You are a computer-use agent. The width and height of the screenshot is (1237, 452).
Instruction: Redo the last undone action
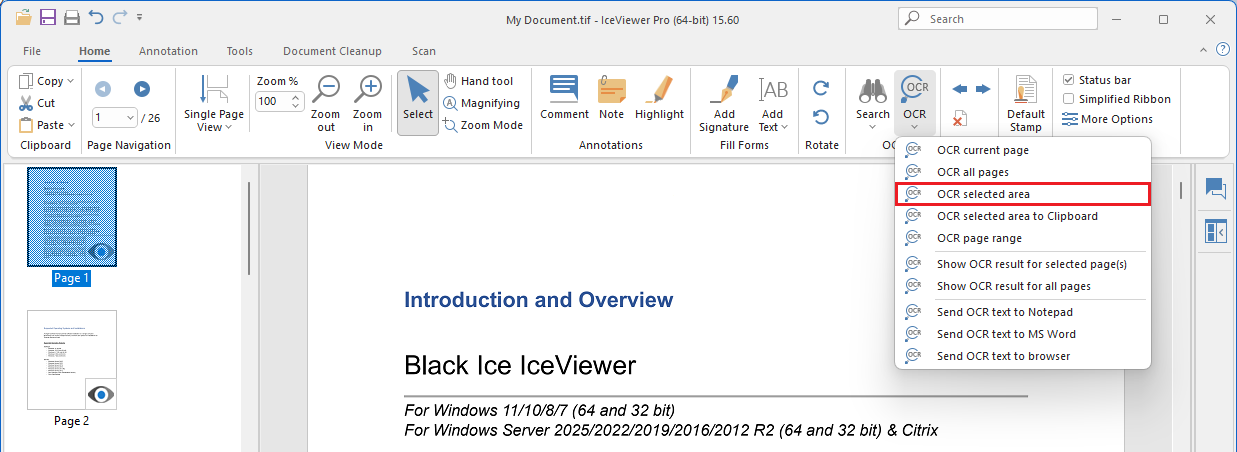coord(119,17)
